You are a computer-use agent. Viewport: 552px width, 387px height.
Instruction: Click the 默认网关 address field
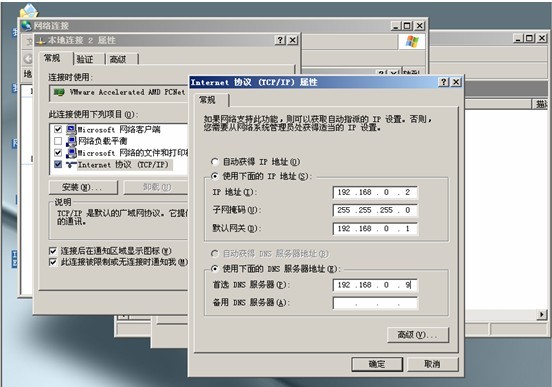click(375, 229)
